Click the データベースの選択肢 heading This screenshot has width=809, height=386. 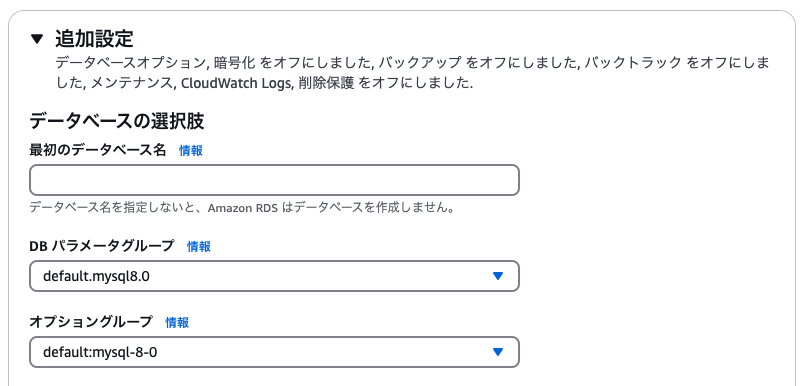point(117,121)
